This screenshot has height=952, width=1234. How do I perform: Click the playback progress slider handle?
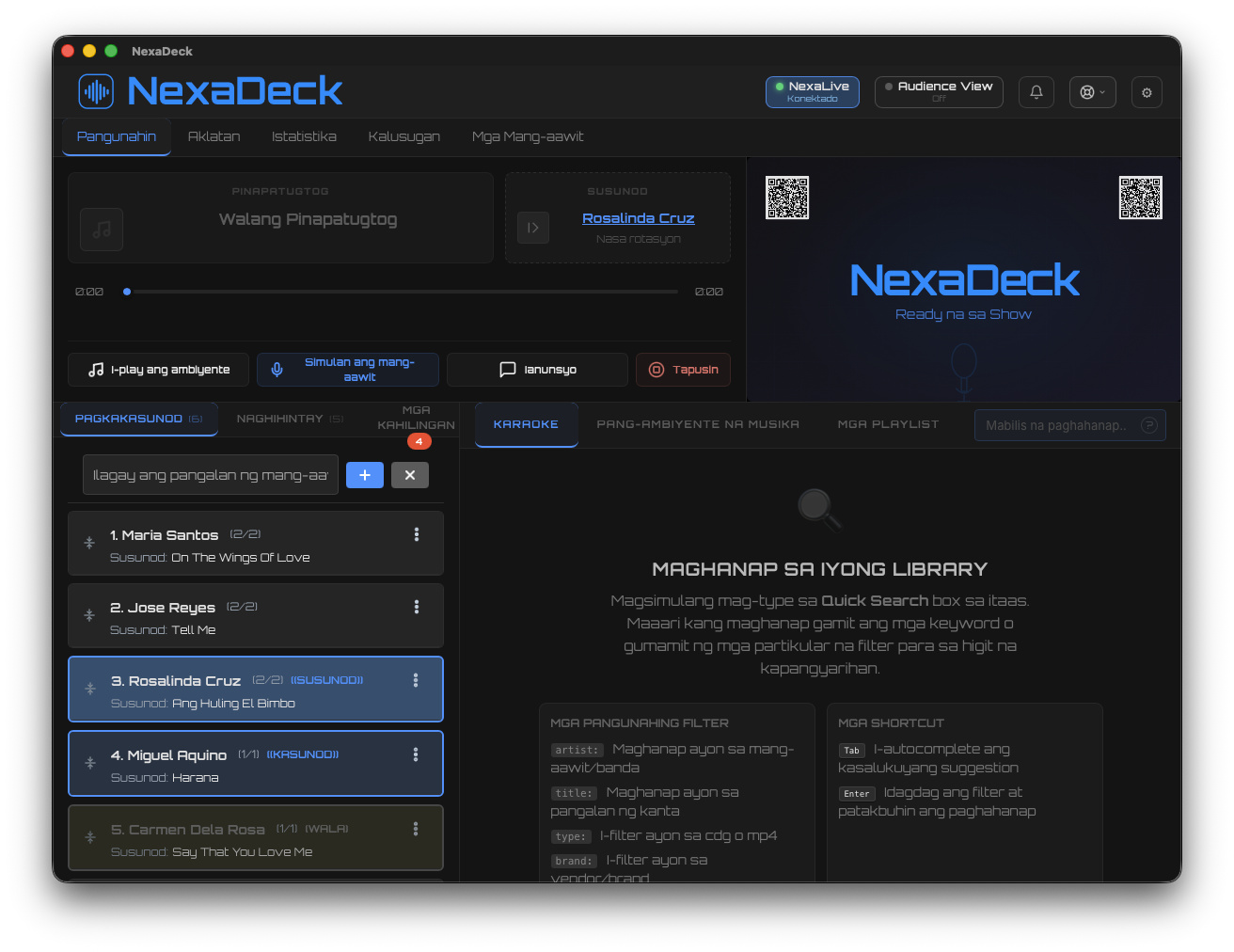pos(127,292)
